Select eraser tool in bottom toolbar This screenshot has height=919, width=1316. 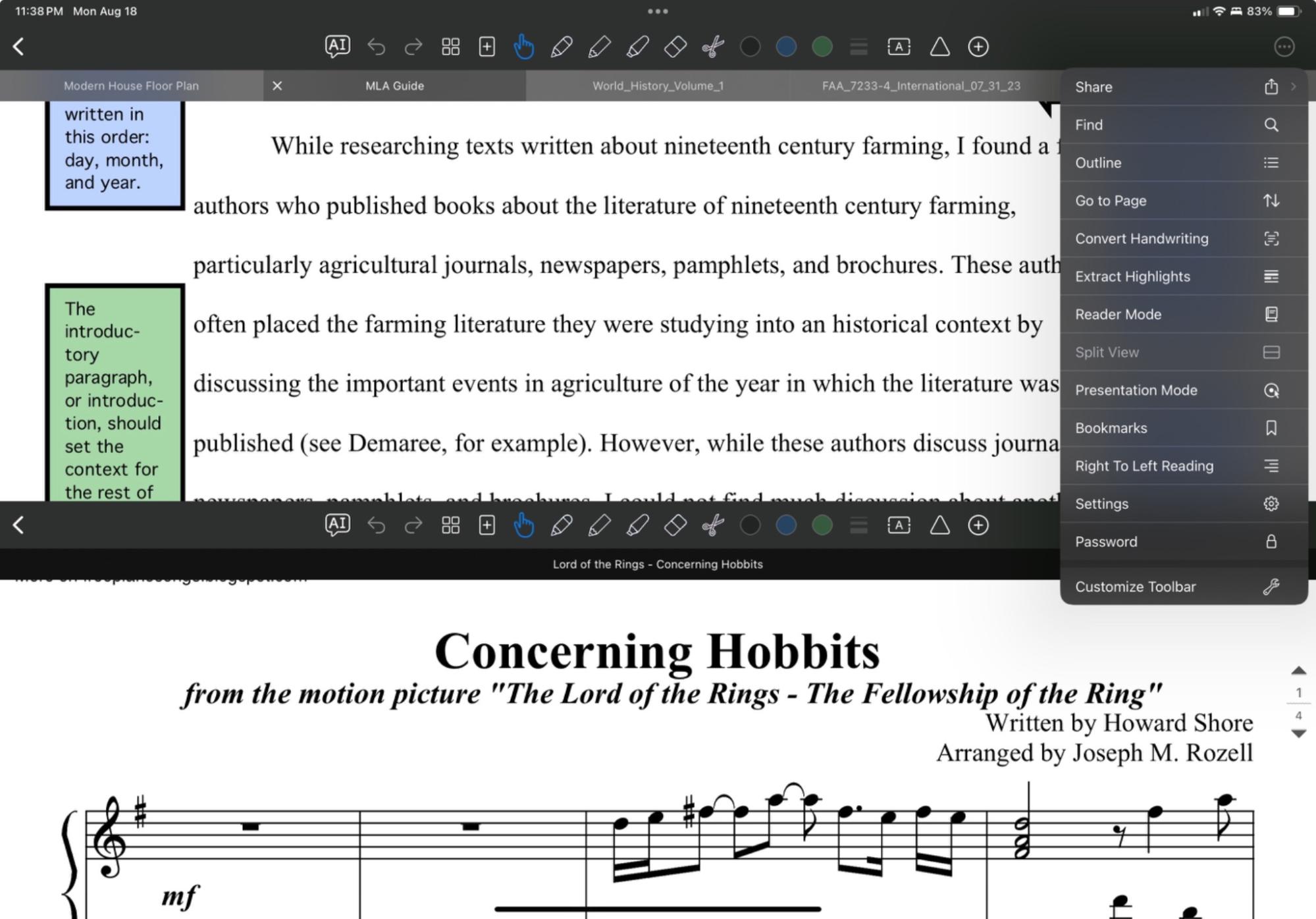[675, 525]
